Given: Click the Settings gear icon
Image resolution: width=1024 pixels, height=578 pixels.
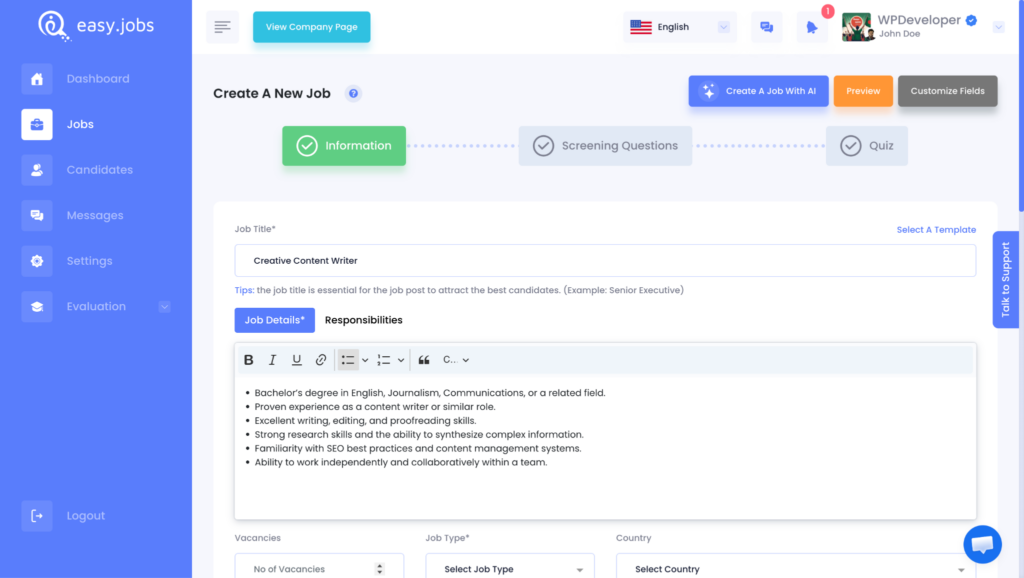Looking at the screenshot, I should tap(37, 261).
